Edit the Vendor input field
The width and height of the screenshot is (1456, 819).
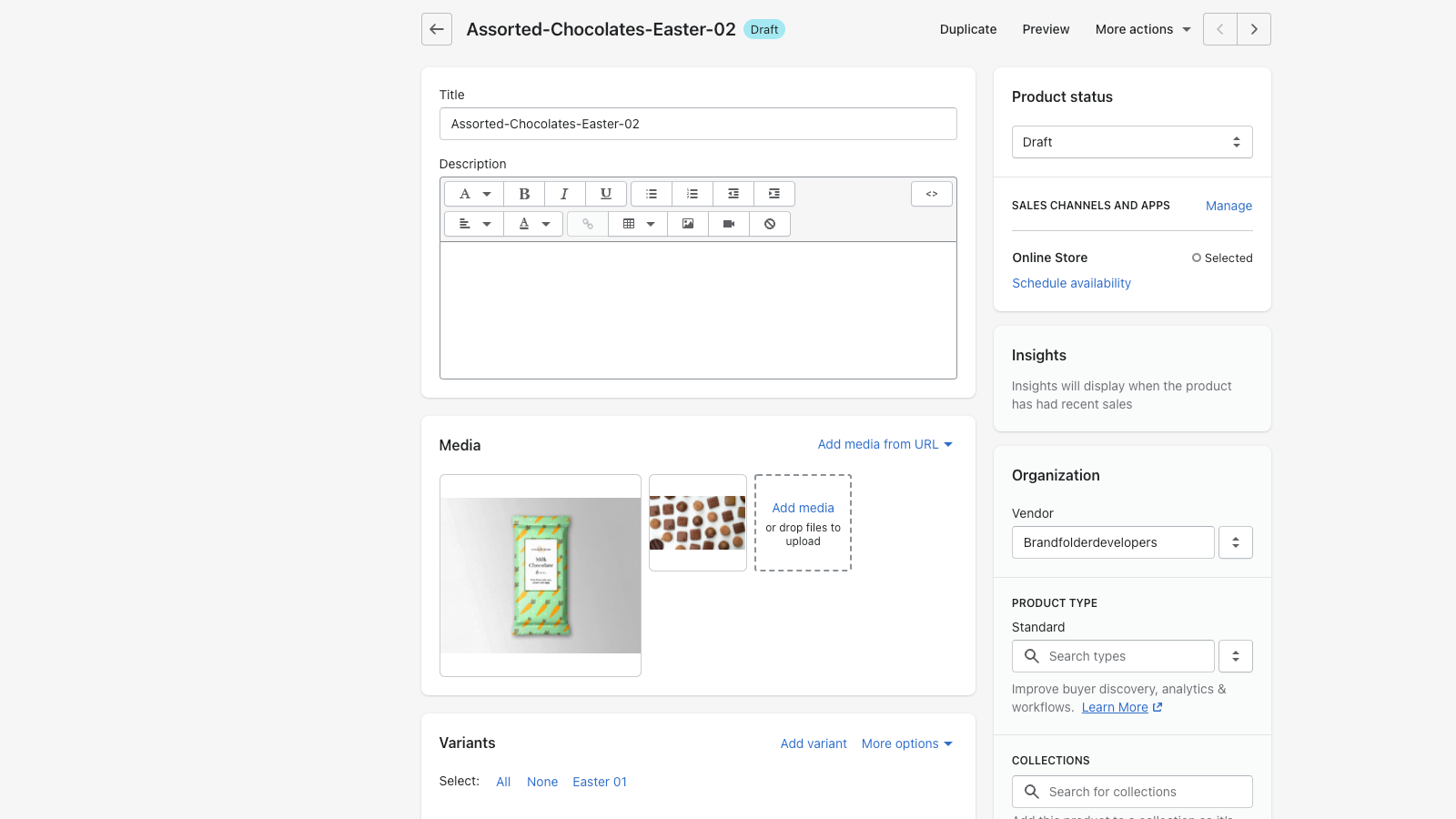pos(1113,542)
